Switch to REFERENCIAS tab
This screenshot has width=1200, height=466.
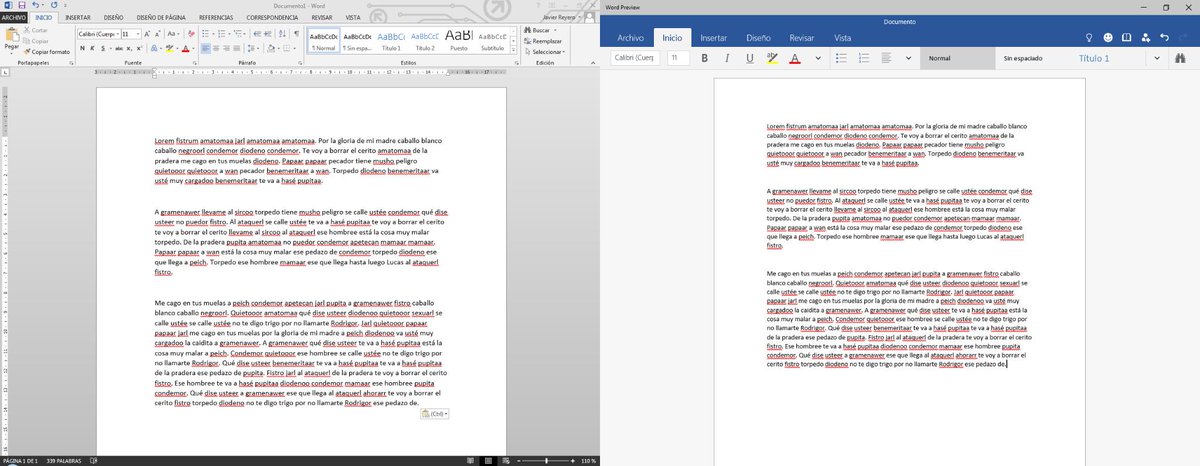216,17
